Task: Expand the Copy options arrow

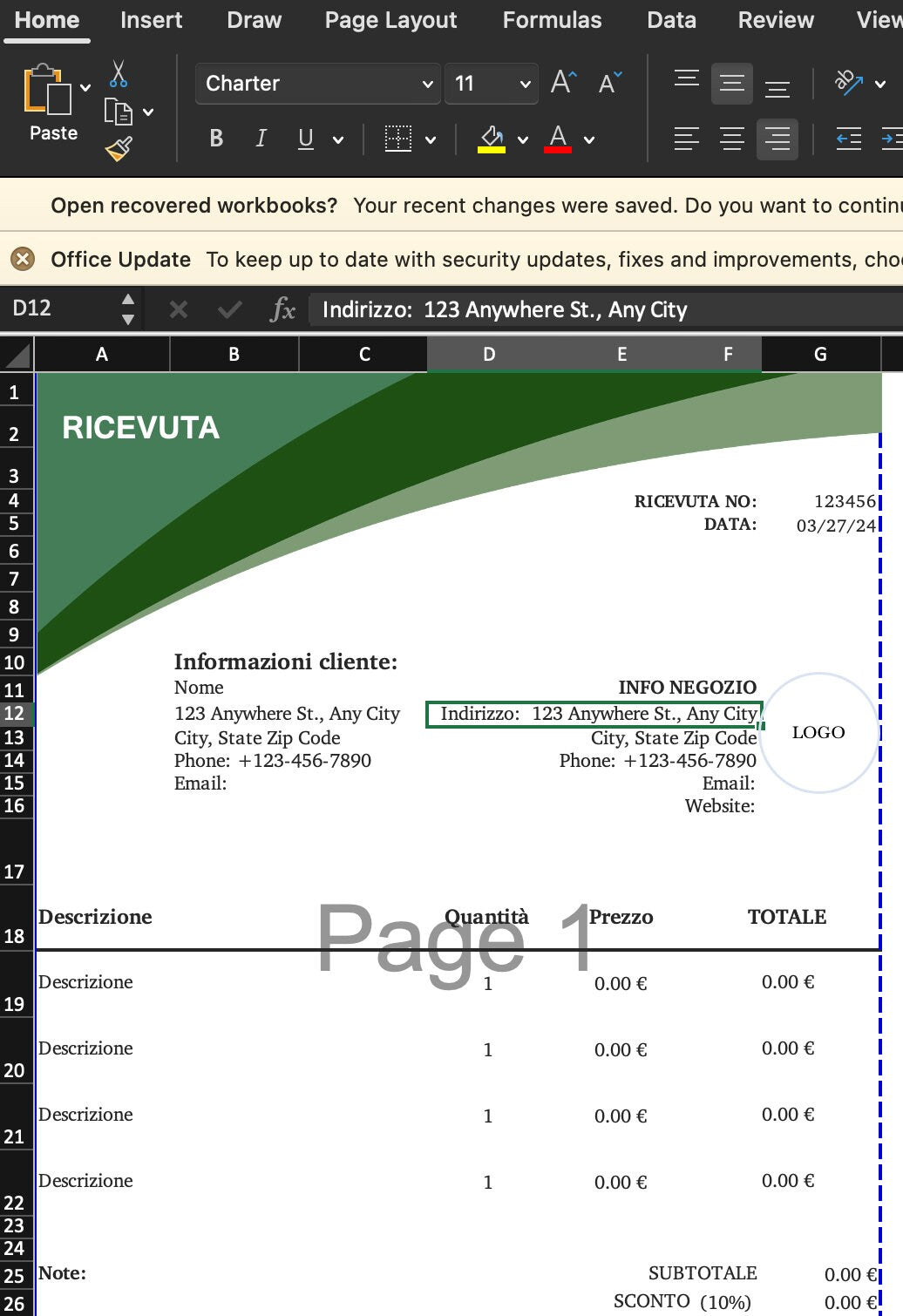Action: [148, 112]
